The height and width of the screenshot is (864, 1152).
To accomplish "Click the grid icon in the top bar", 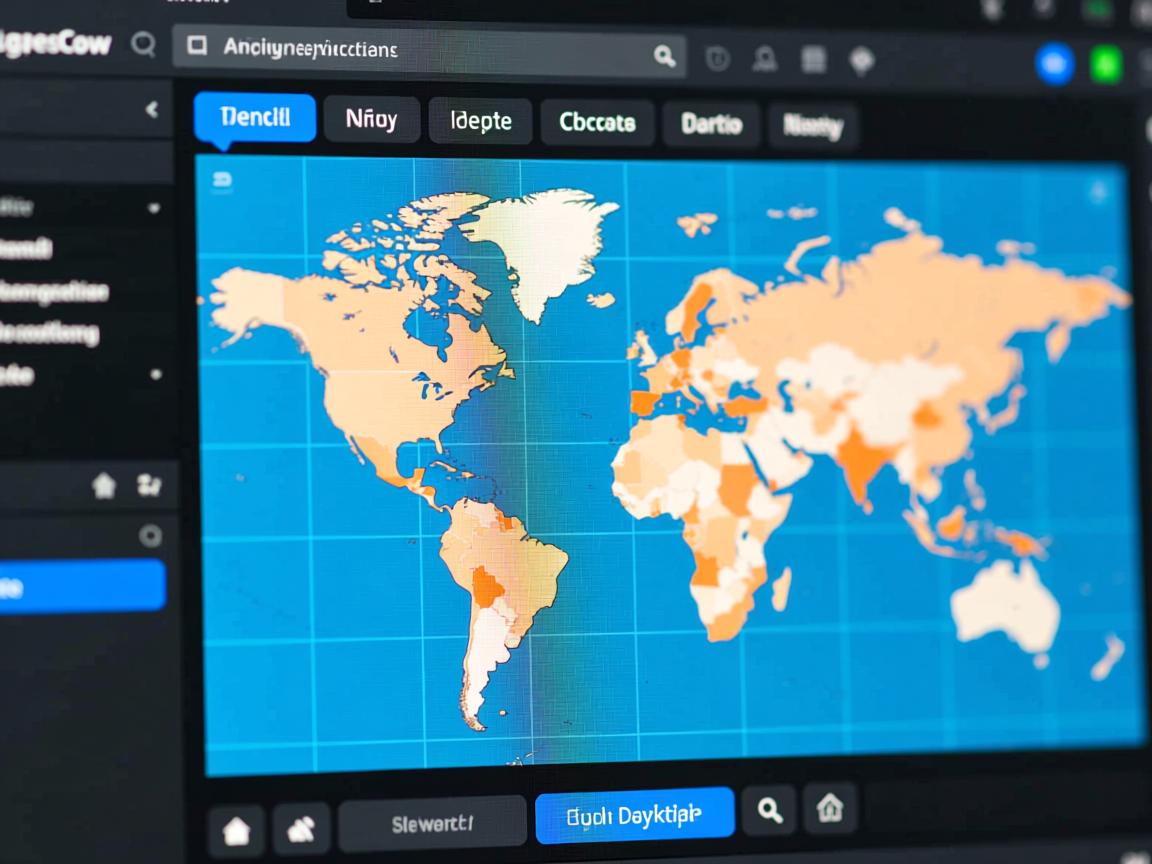I will click(x=814, y=60).
